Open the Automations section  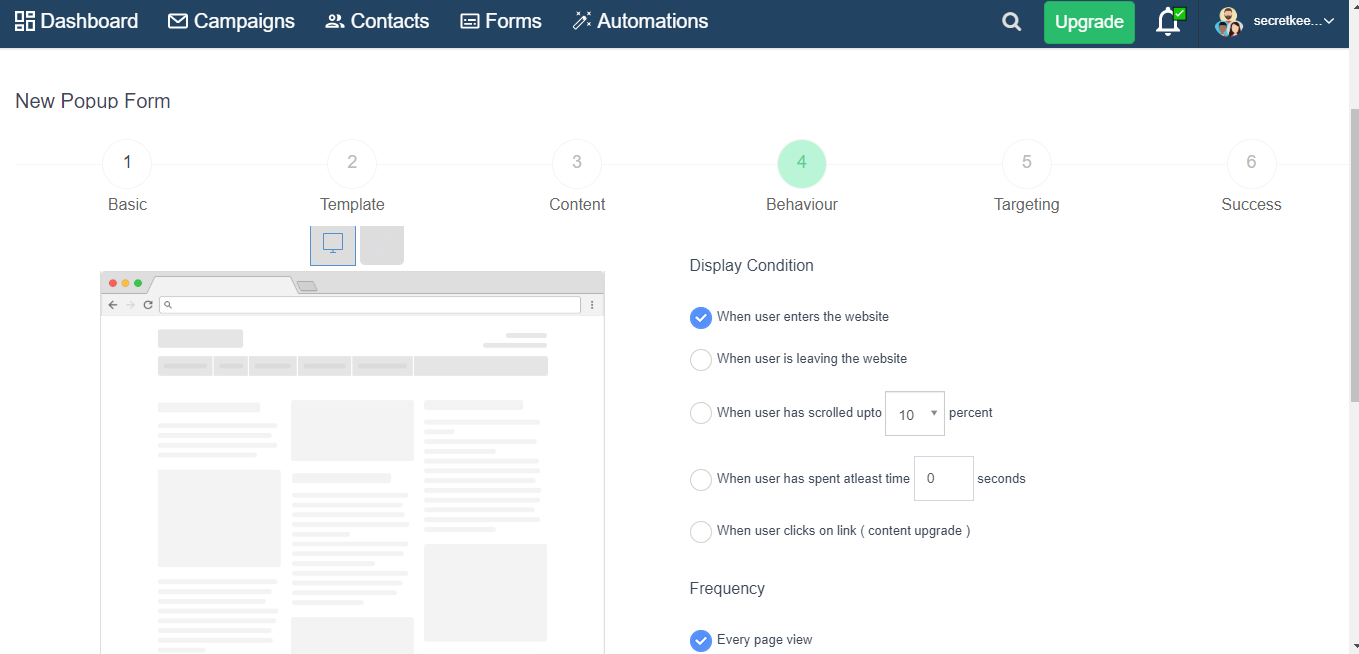pos(640,21)
